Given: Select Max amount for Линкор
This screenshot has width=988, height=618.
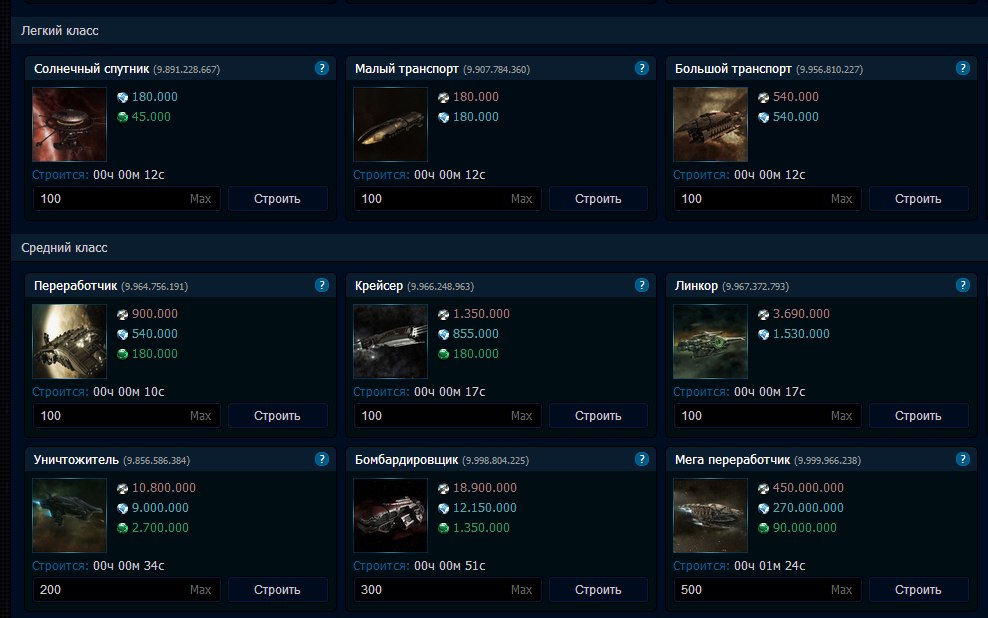Looking at the screenshot, I should (x=841, y=416).
